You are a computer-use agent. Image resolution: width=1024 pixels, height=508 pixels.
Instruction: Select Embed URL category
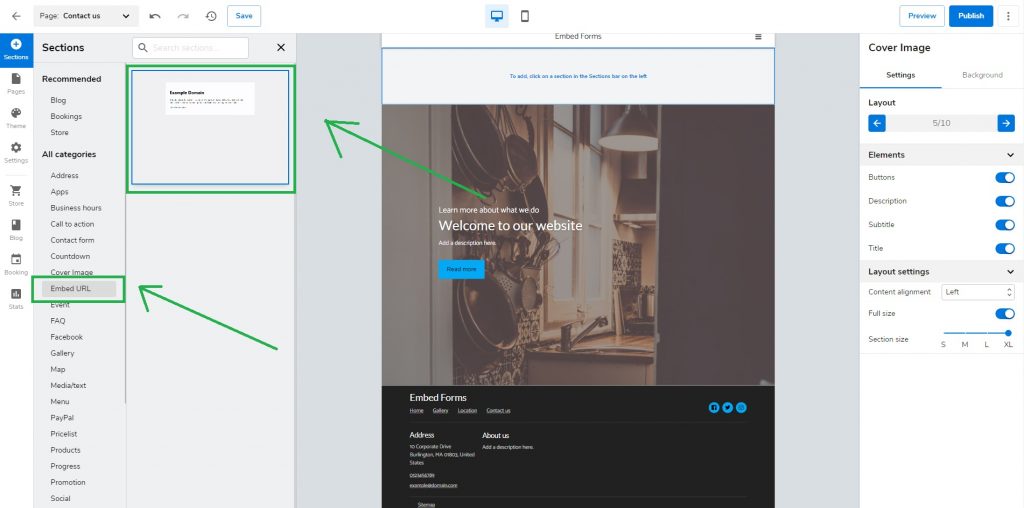click(71, 289)
